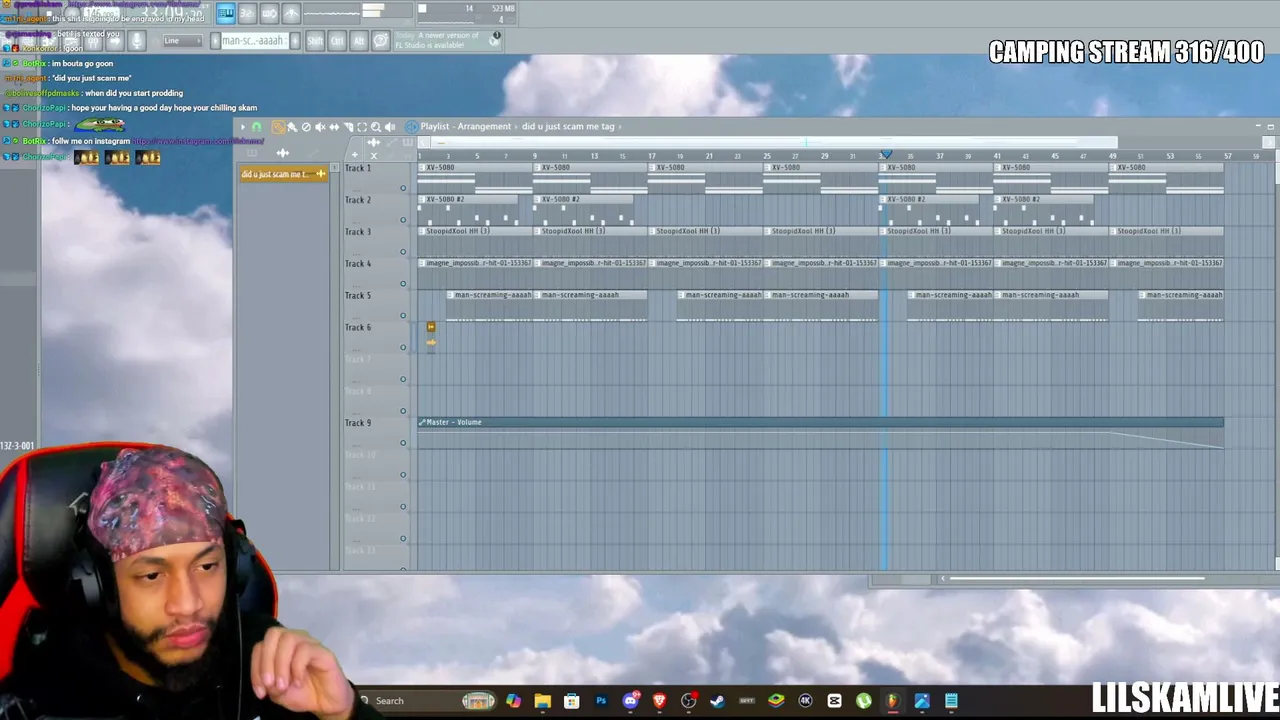
Task: Select the playlist Slip tool
Action: [x=334, y=127]
